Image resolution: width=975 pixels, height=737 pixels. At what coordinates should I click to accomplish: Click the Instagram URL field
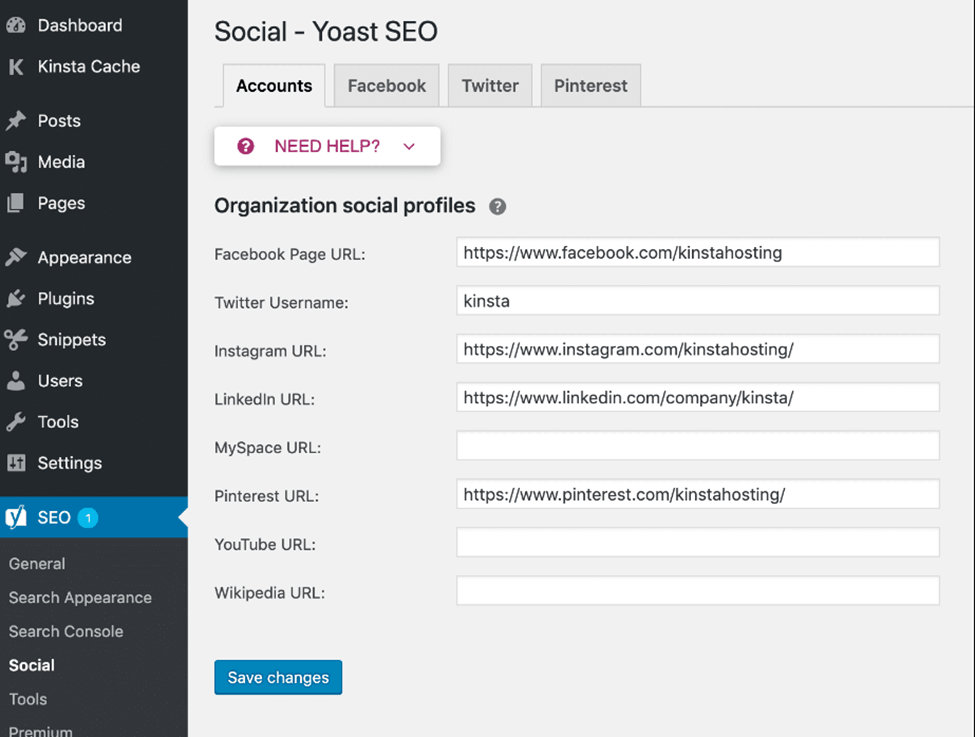coord(698,349)
